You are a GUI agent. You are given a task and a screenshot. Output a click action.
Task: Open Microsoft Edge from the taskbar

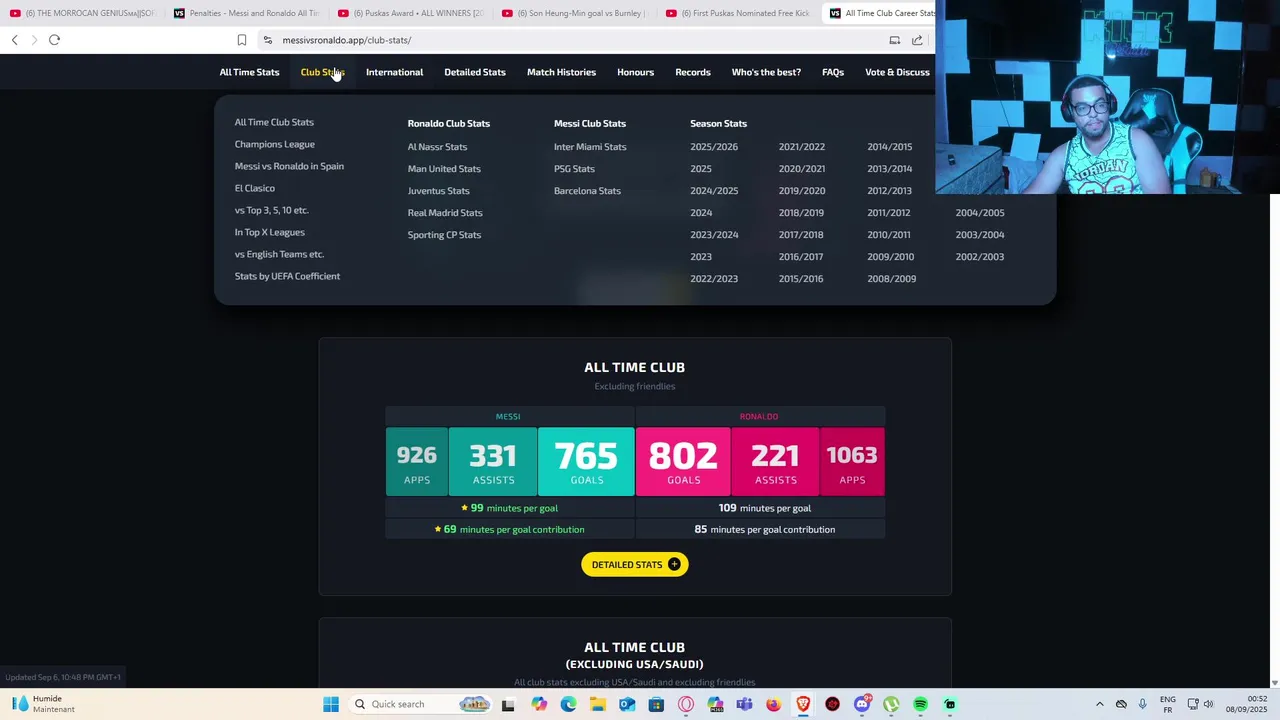click(568, 704)
